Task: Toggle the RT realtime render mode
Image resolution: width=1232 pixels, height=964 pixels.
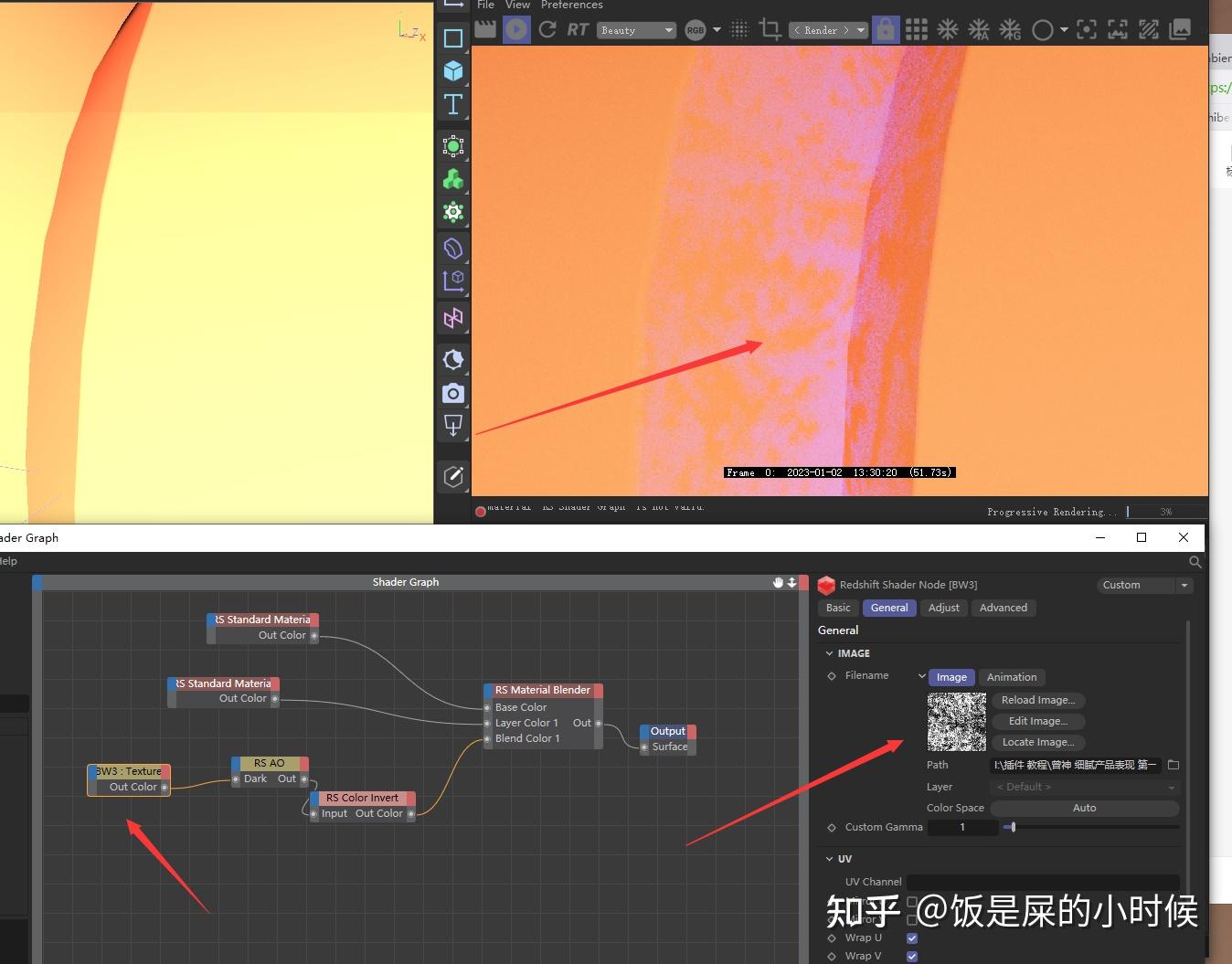Action: tap(578, 29)
